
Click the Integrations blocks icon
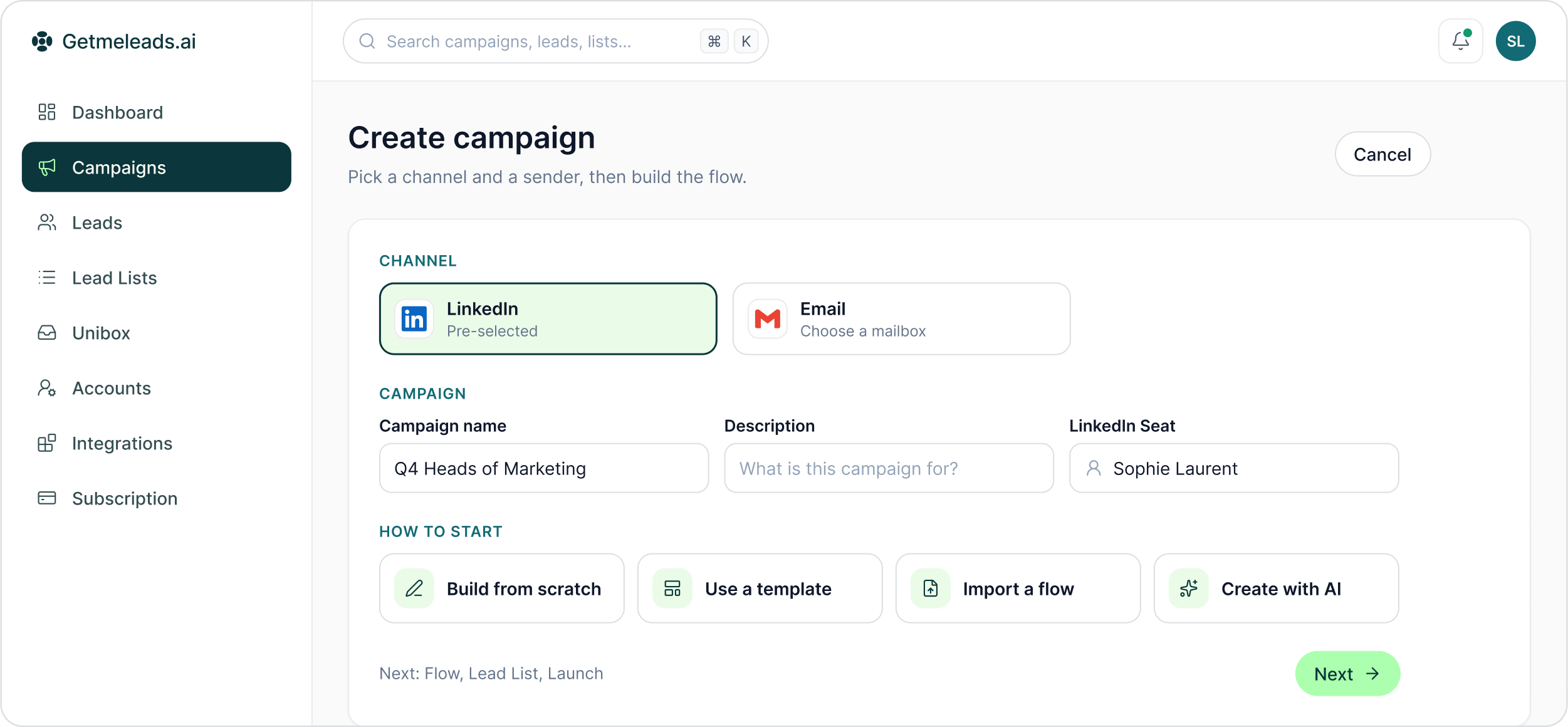coord(47,443)
